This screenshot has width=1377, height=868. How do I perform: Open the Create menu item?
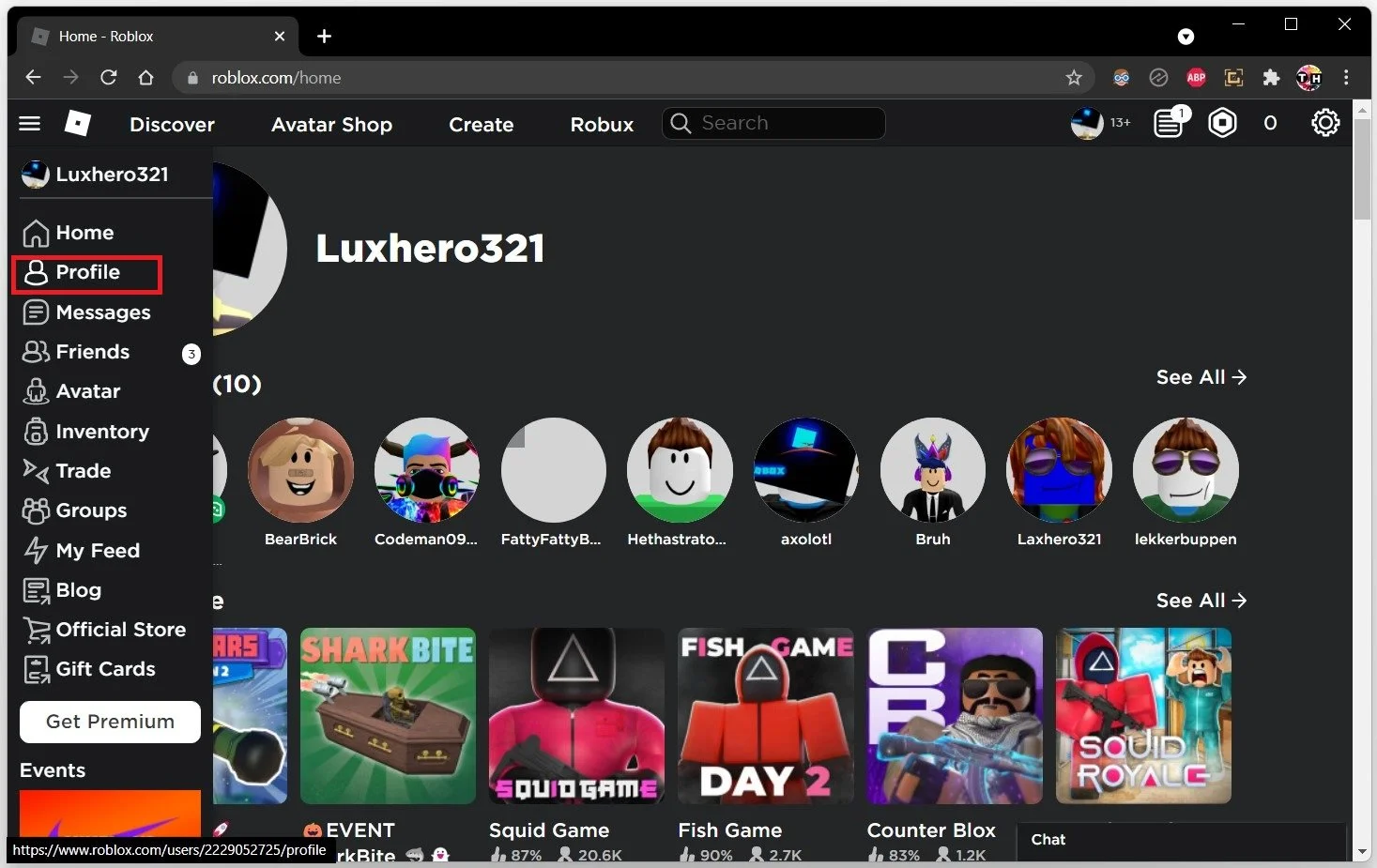pos(481,124)
